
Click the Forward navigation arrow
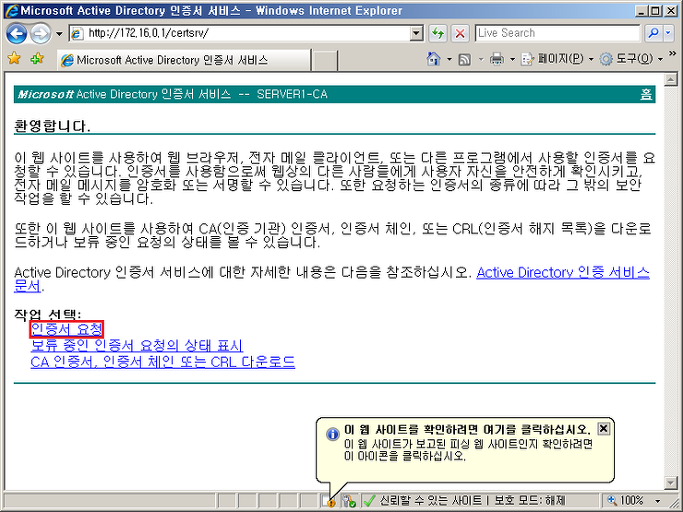click(x=40, y=34)
